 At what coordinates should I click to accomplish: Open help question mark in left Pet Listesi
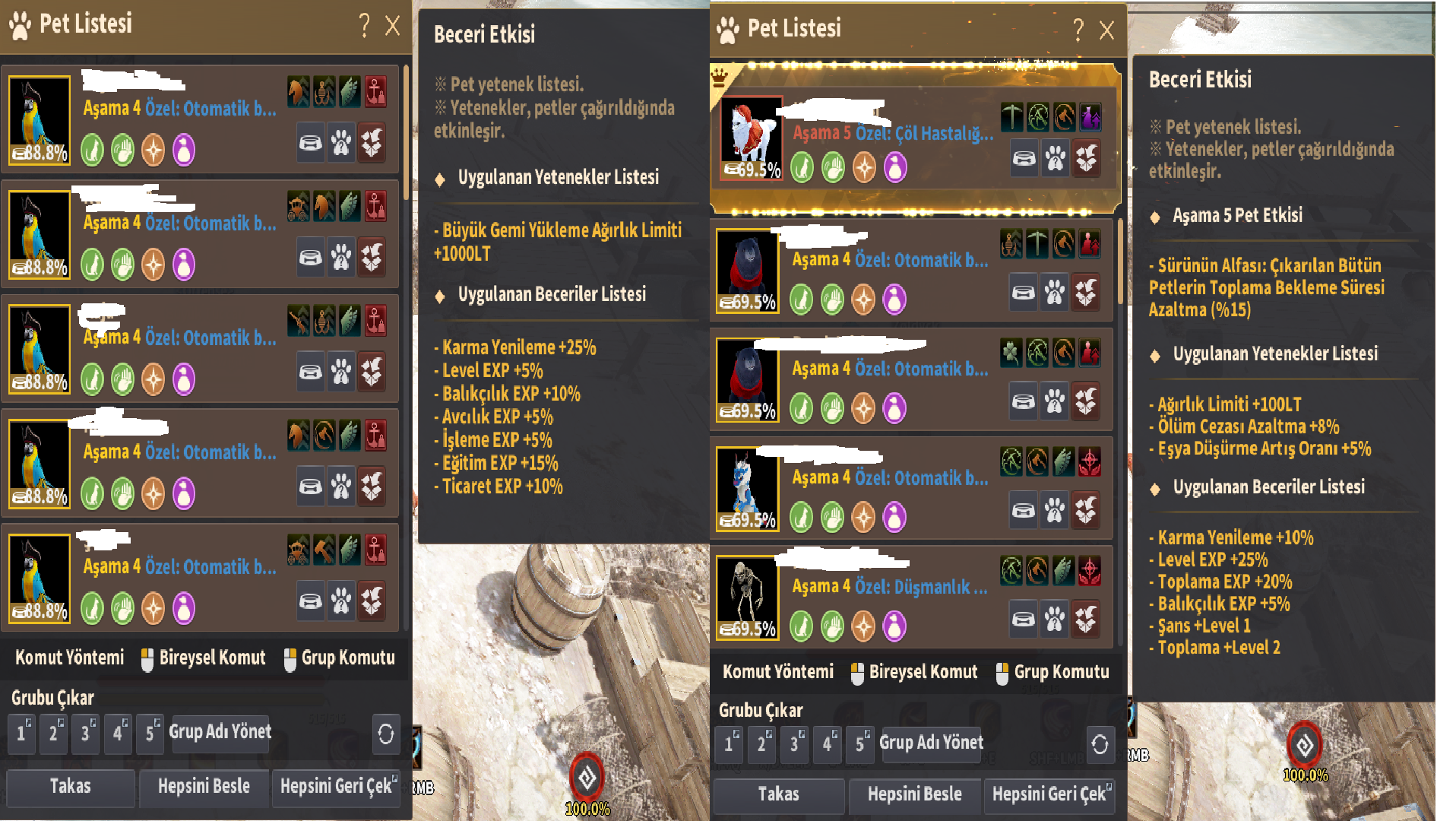[x=364, y=26]
